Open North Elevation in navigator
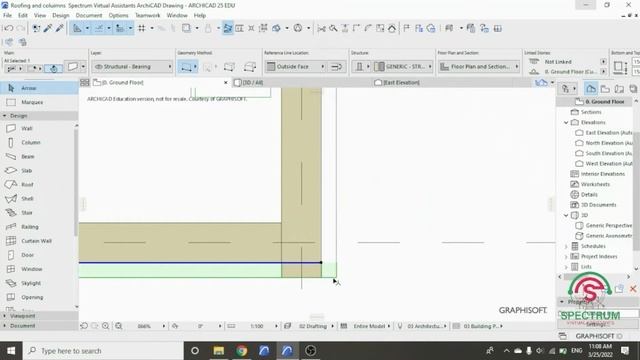The image size is (640, 360). point(604,143)
